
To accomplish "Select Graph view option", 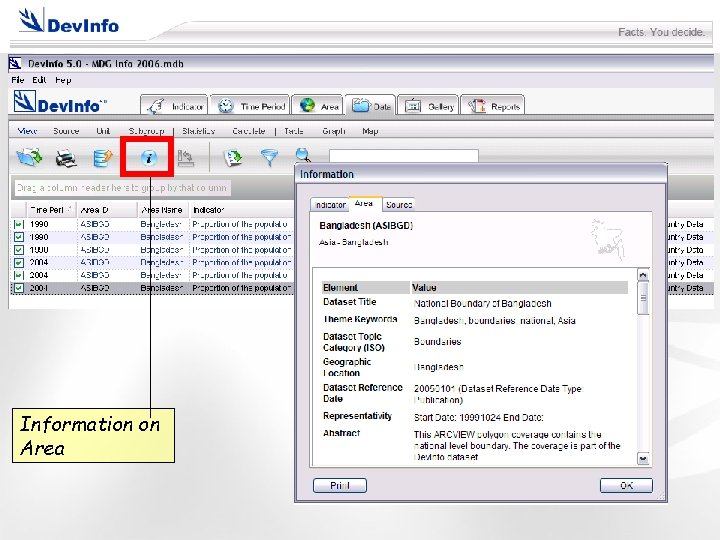I will pyautogui.click(x=334, y=131).
